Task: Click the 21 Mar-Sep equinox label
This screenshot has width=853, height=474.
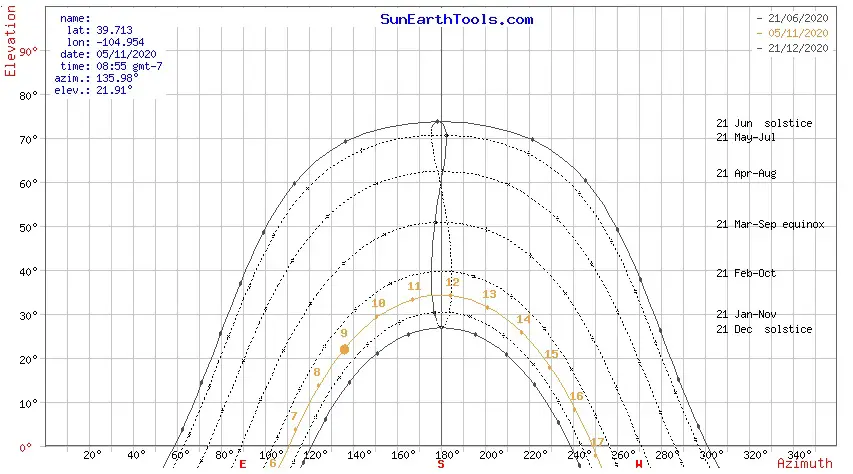Action: (x=770, y=225)
